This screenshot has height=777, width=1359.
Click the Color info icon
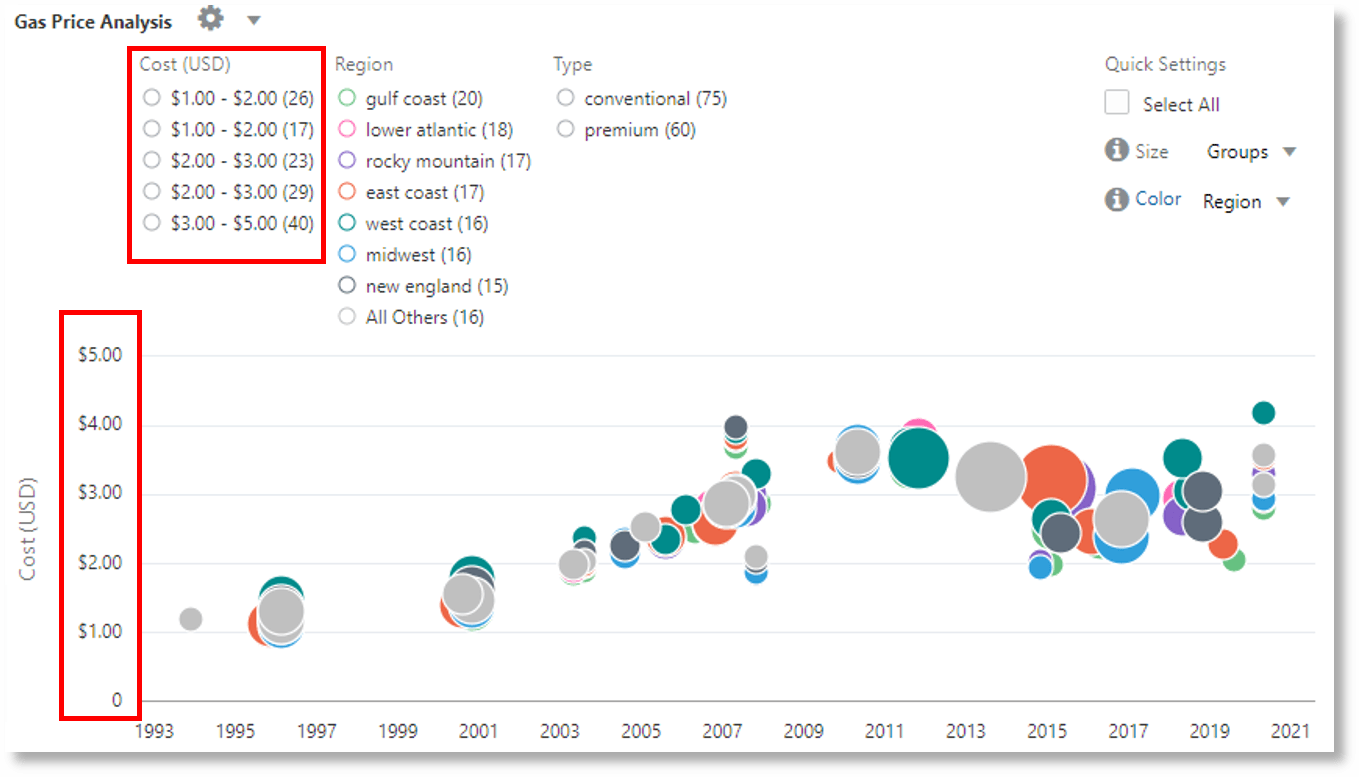click(x=1117, y=199)
